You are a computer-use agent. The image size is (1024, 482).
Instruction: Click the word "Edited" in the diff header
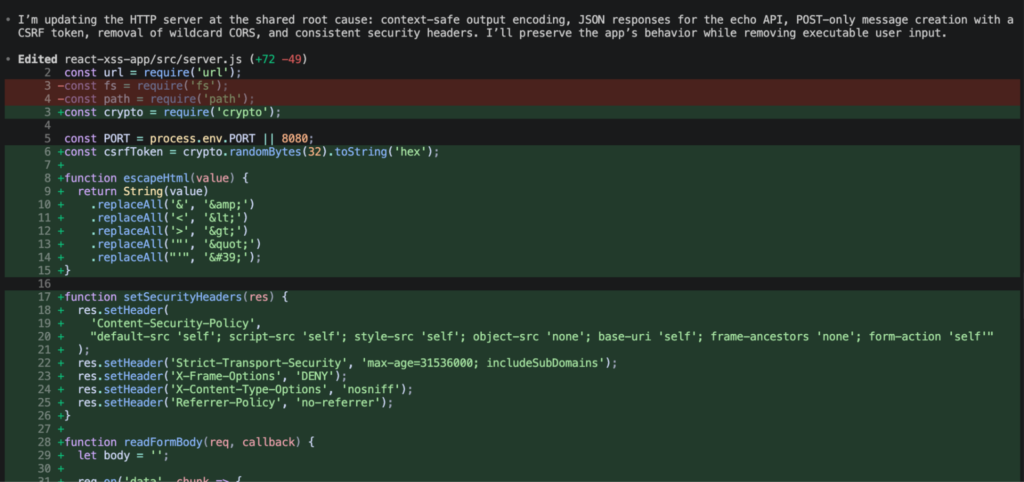(x=37, y=59)
